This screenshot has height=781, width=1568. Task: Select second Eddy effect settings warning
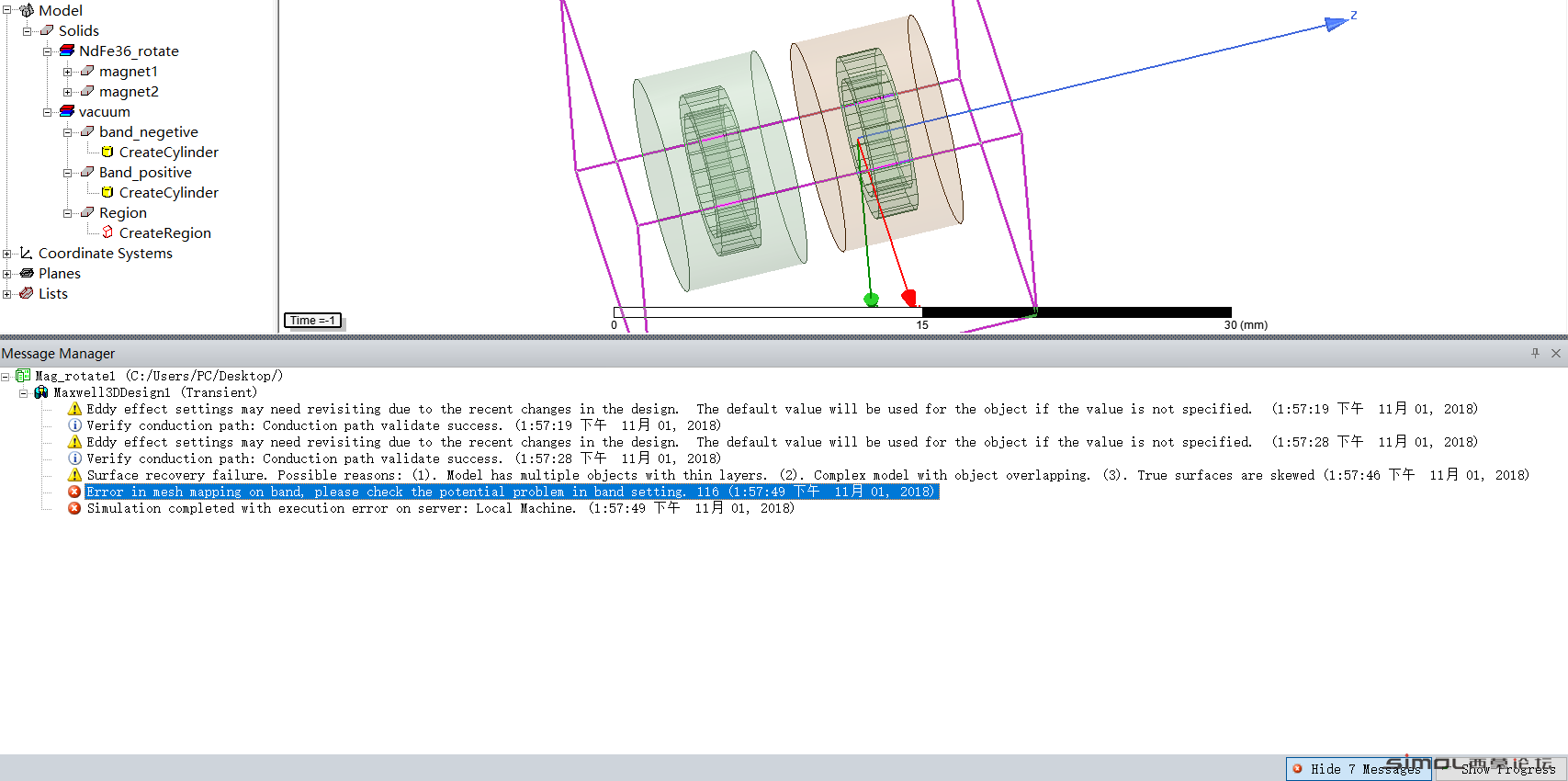783,442
